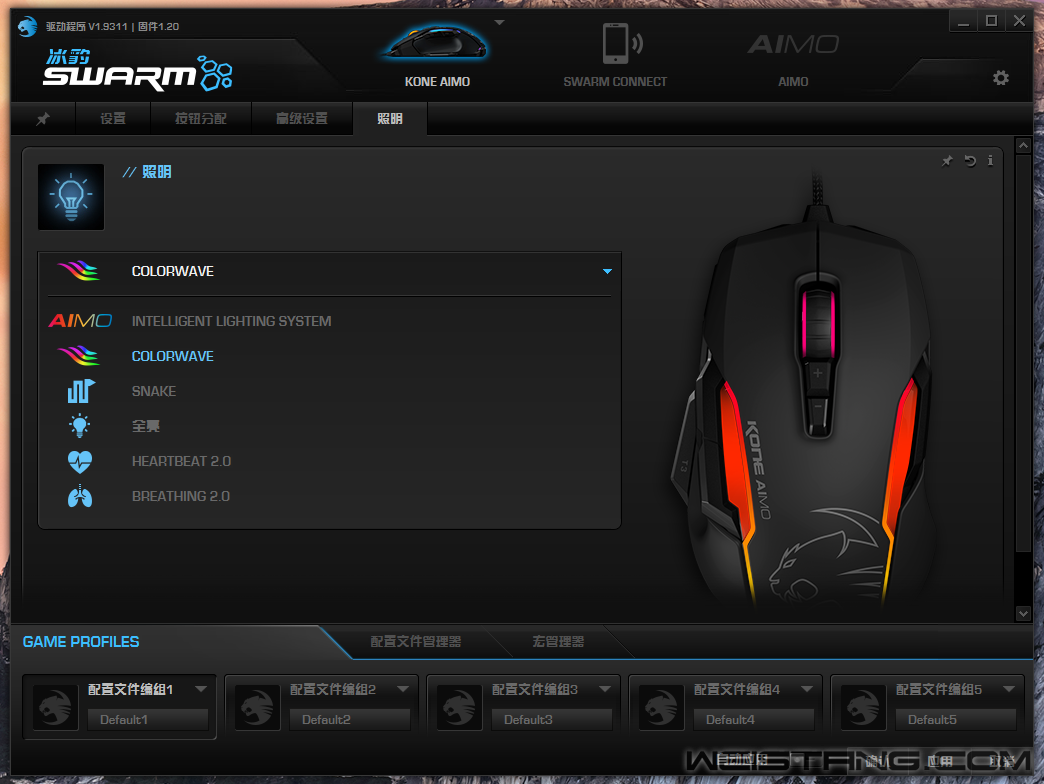The image size is (1044, 784).
Task: Expand the 配置文件编组4 profile dropdown arrow
Action: (x=807, y=689)
